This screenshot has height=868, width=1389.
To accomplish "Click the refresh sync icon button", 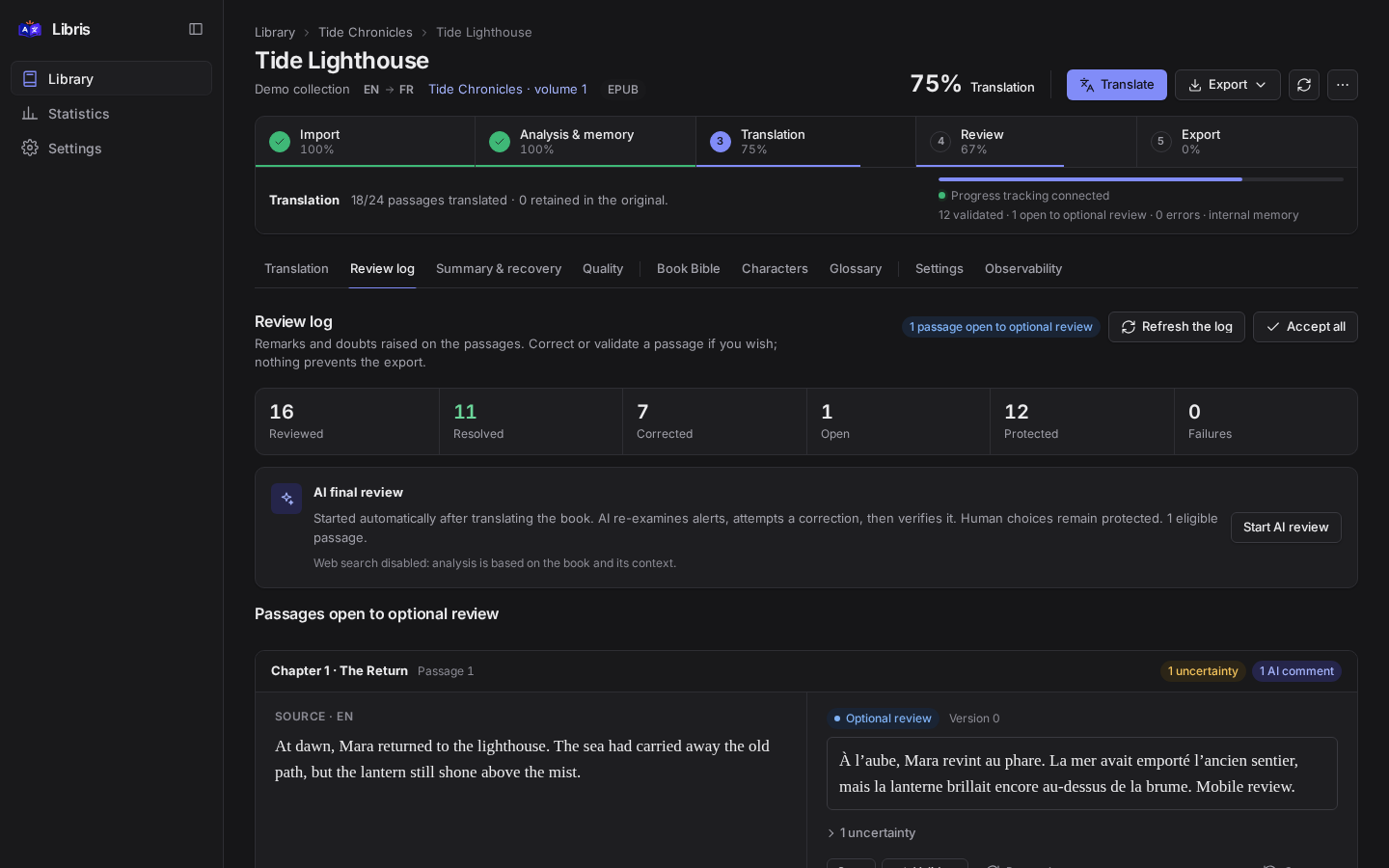I will [x=1304, y=85].
